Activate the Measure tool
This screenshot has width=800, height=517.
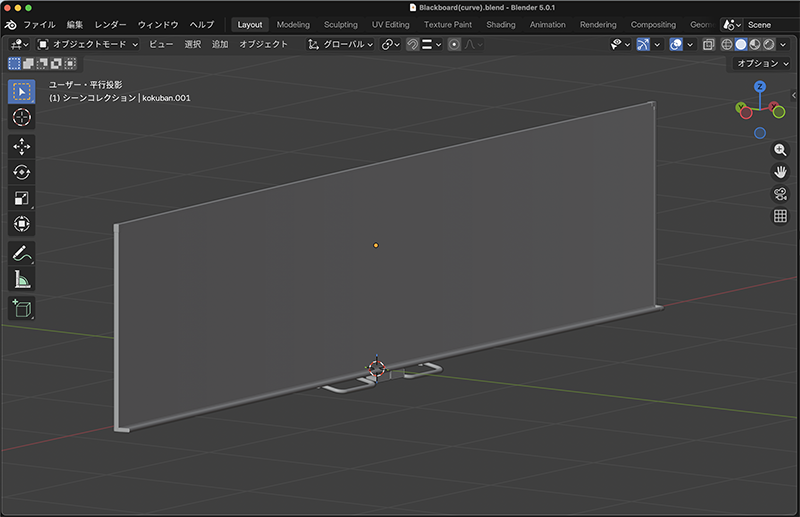[x=21, y=279]
